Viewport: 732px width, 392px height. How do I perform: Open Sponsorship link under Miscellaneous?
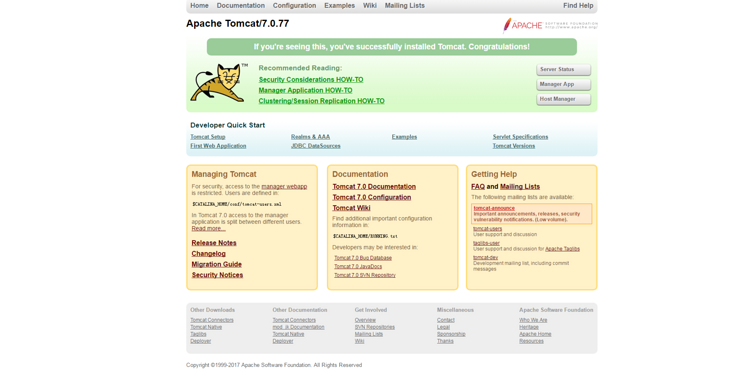click(451, 334)
